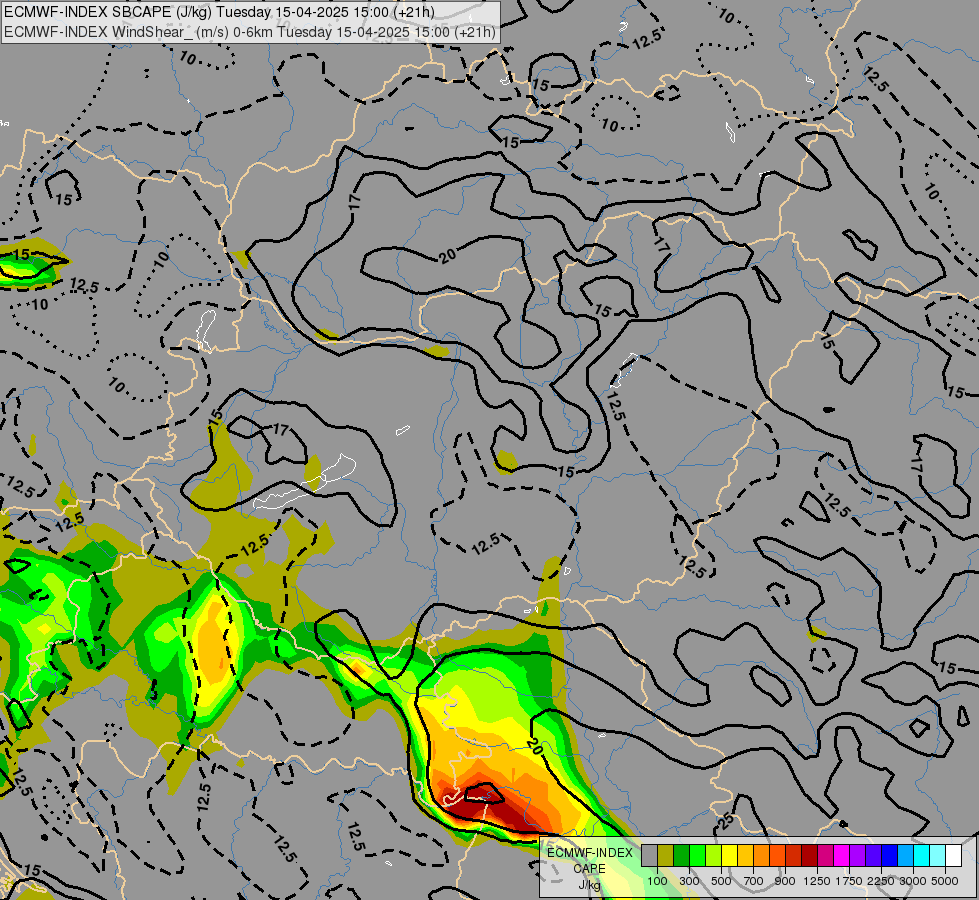Pick the yellow-green lime legend swatch

713,855
